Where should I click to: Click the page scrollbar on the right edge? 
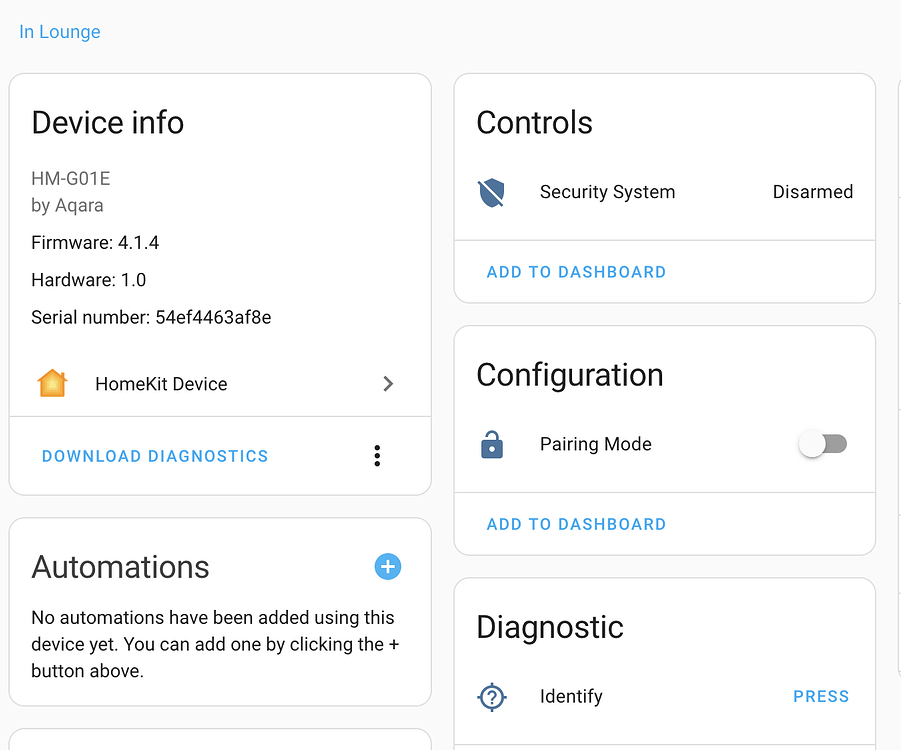point(897,375)
